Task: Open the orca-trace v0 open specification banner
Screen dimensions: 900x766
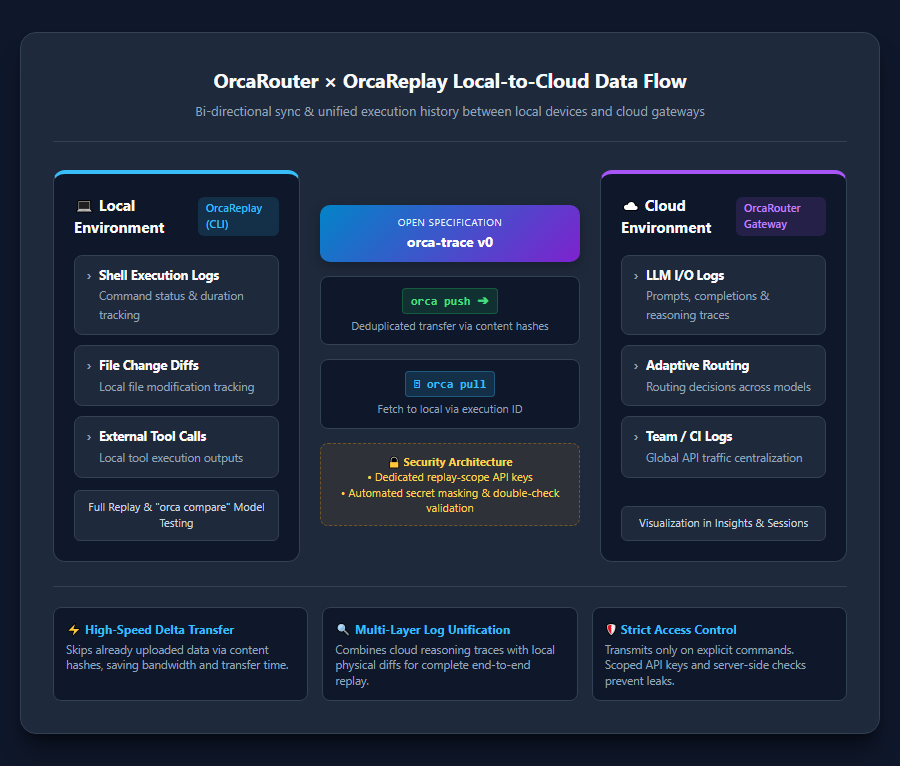Action: [450, 234]
